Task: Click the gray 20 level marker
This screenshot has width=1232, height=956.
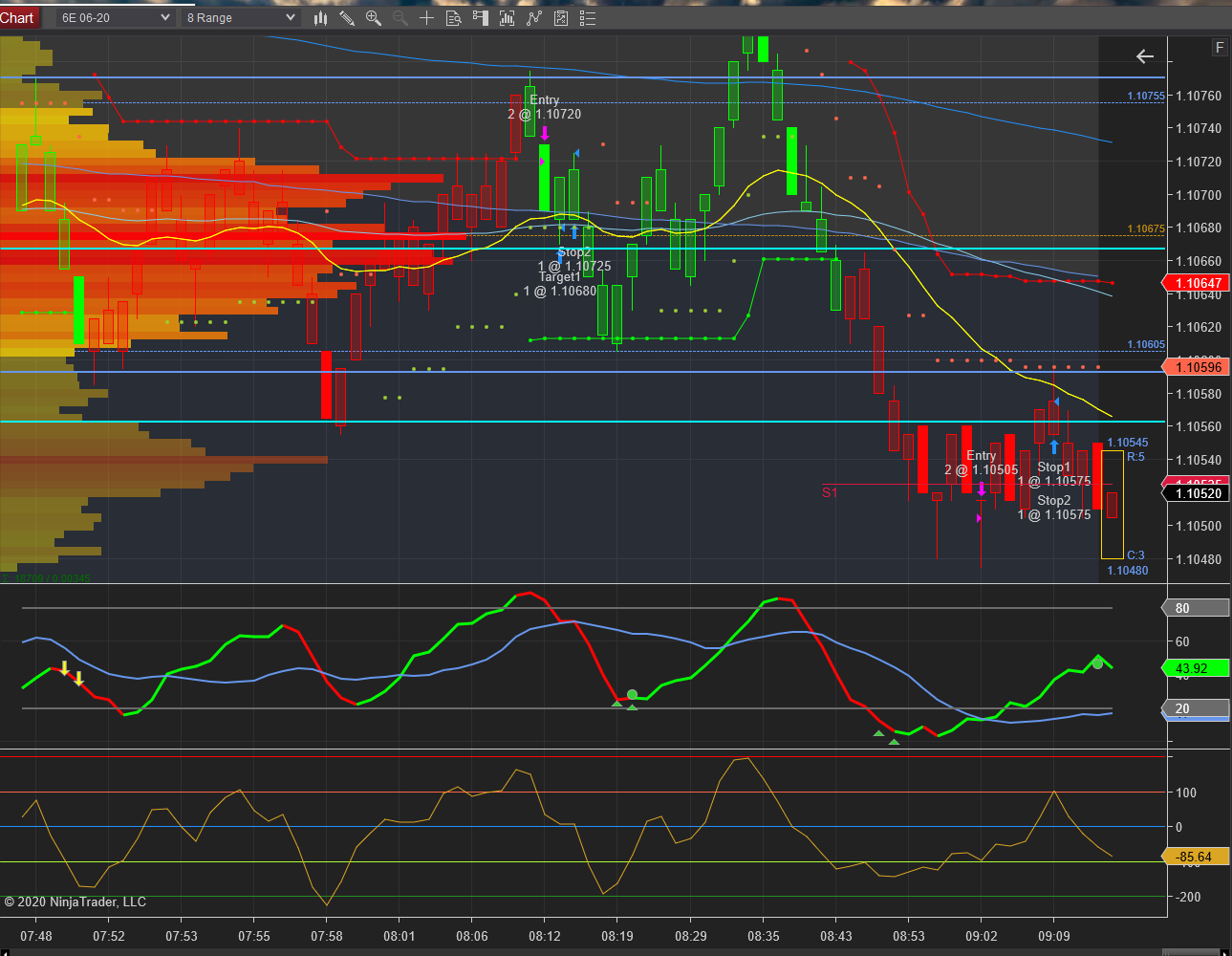Action: click(x=1195, y=708)
